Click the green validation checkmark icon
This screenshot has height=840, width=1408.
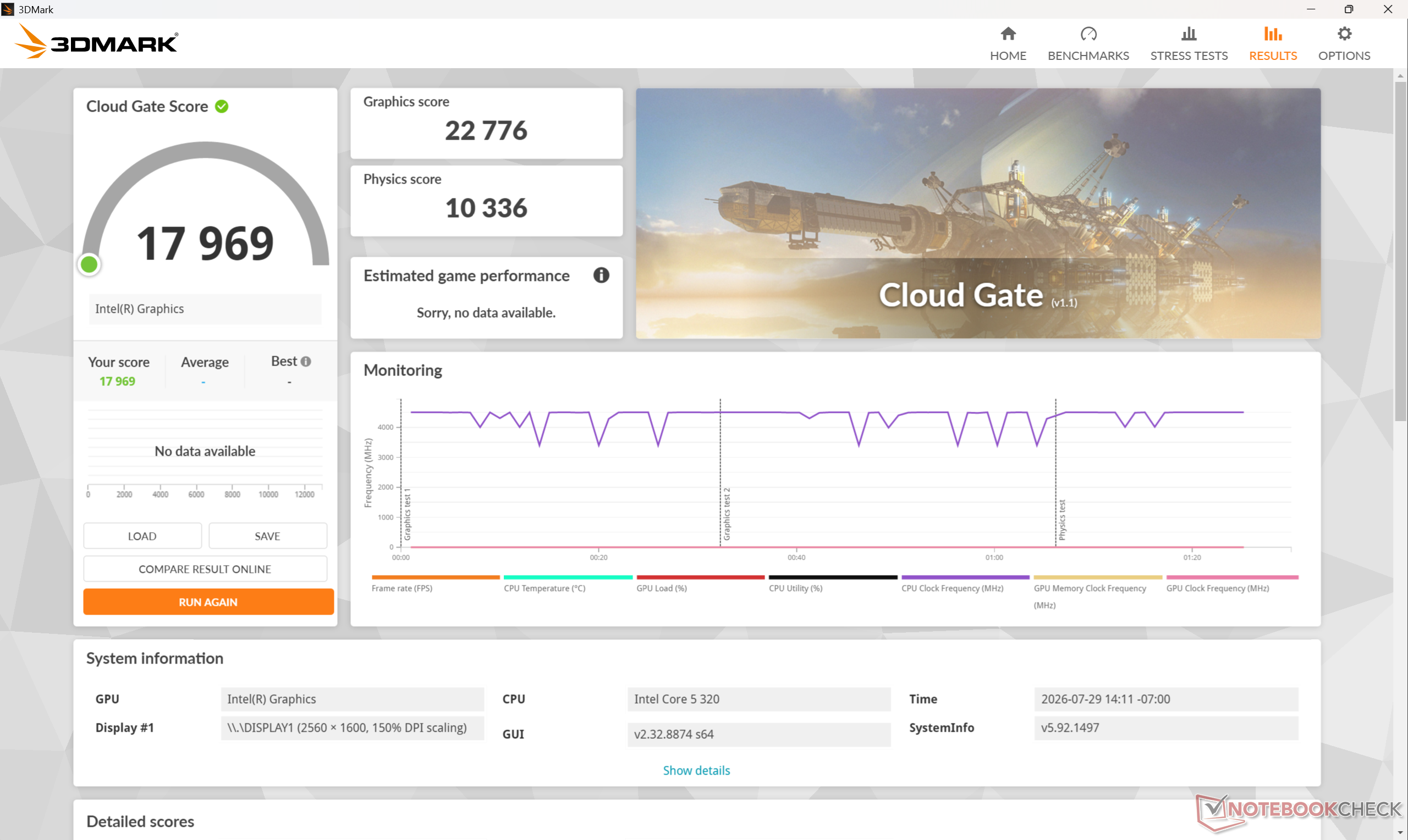pos(221,107)
